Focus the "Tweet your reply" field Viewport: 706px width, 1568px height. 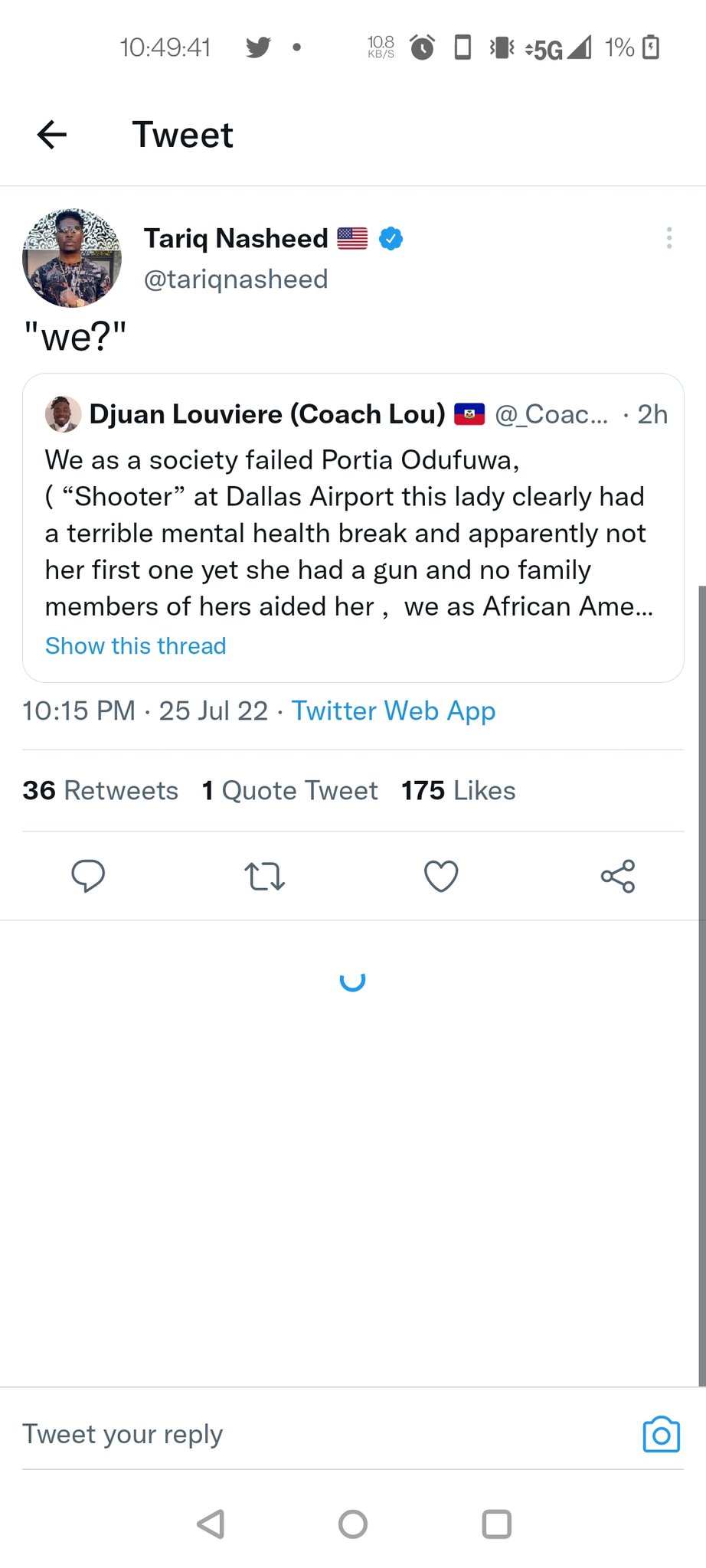pos(322,1434)
